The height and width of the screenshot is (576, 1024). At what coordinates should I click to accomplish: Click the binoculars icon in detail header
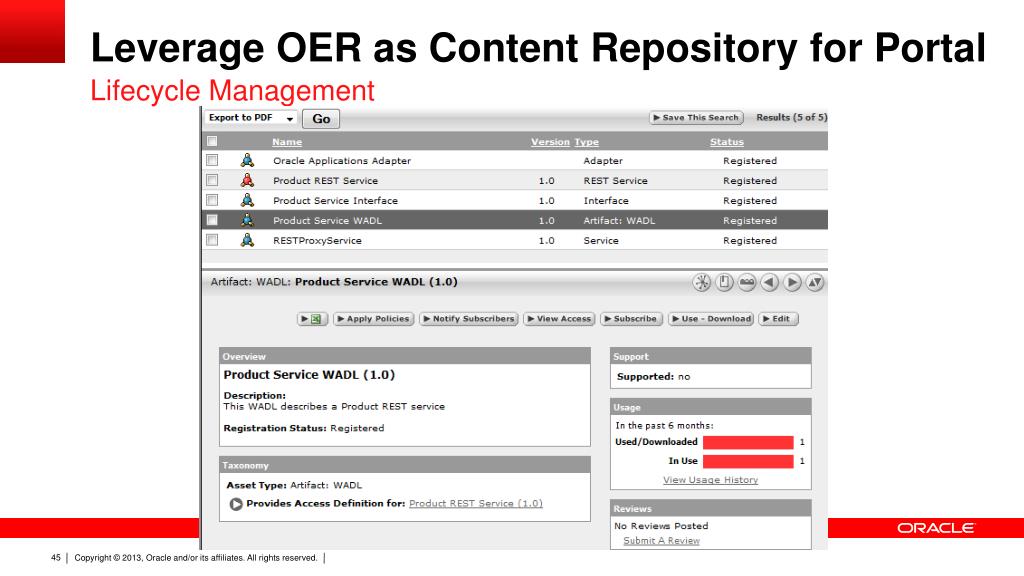(x=747, y=282)
